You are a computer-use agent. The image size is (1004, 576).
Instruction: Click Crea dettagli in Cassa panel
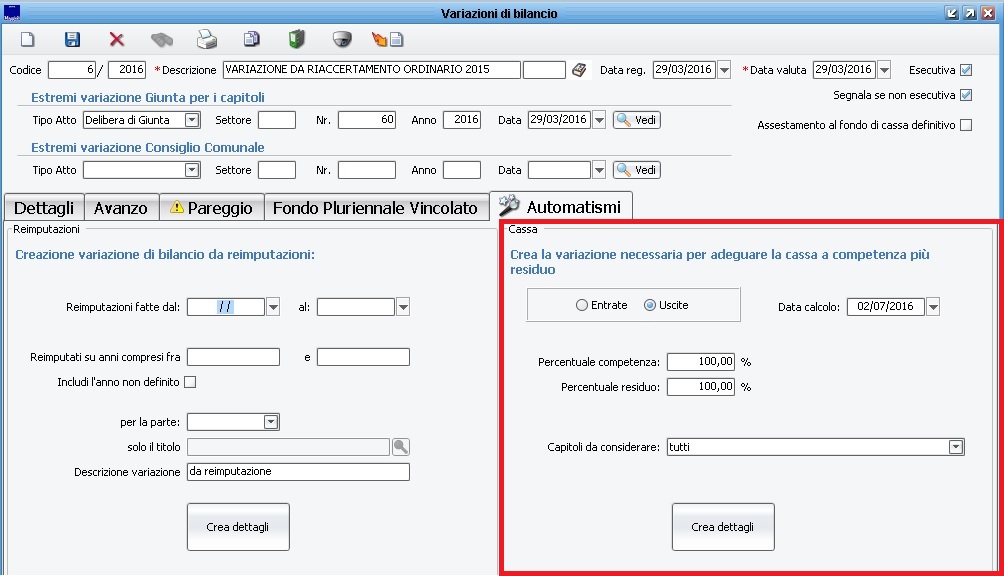(x=723, y=527)
